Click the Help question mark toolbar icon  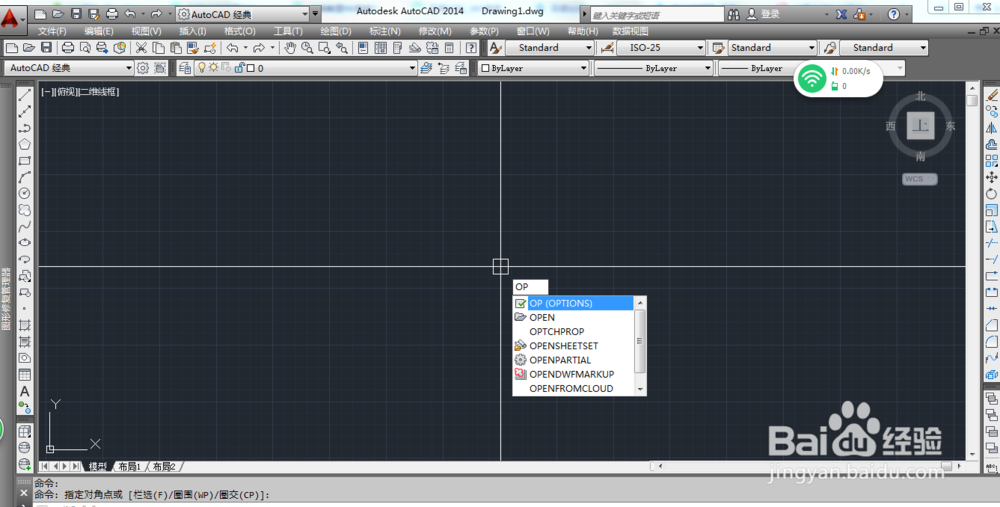click(471, 48)
